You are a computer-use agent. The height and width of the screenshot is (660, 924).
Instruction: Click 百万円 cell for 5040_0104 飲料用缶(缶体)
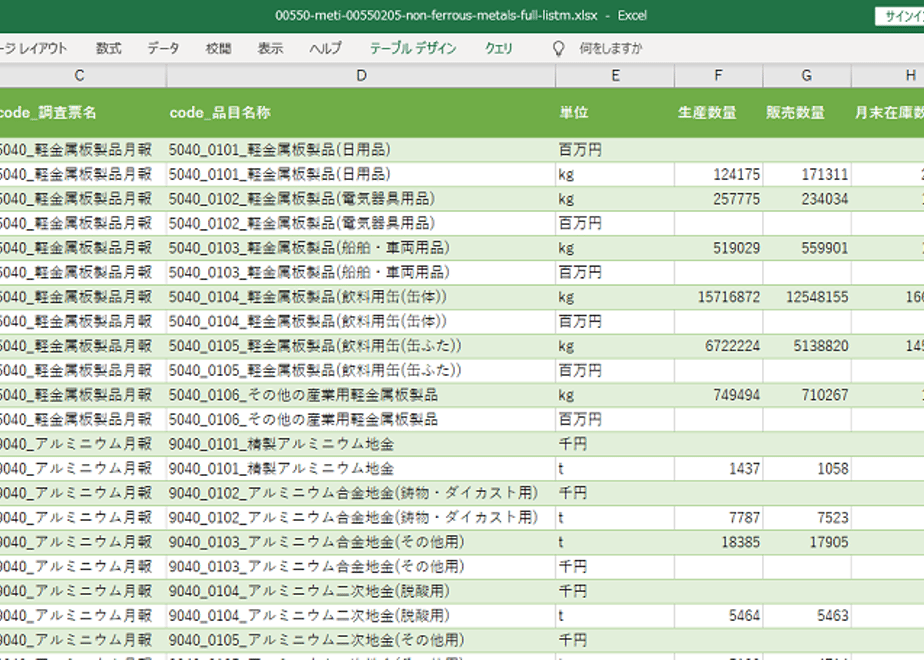tap(615, 322)
